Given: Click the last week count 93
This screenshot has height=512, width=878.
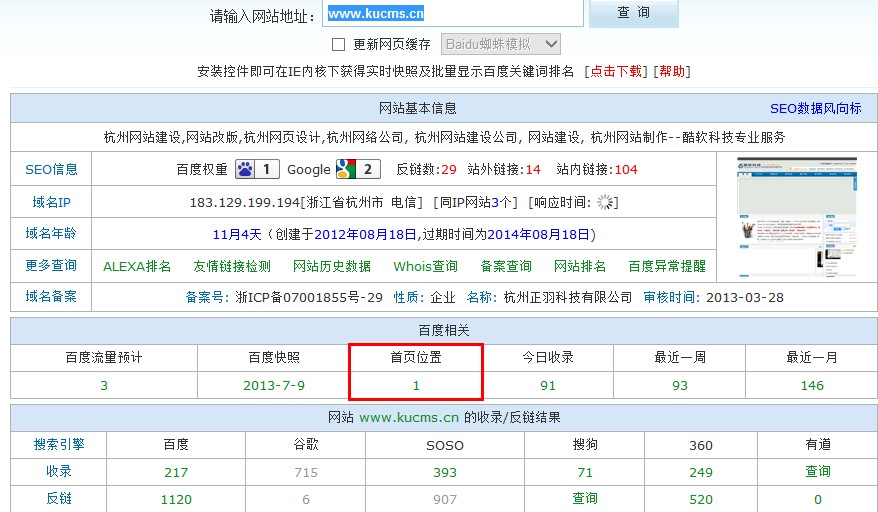Looking at the screenshot, I should coord(680,385).
